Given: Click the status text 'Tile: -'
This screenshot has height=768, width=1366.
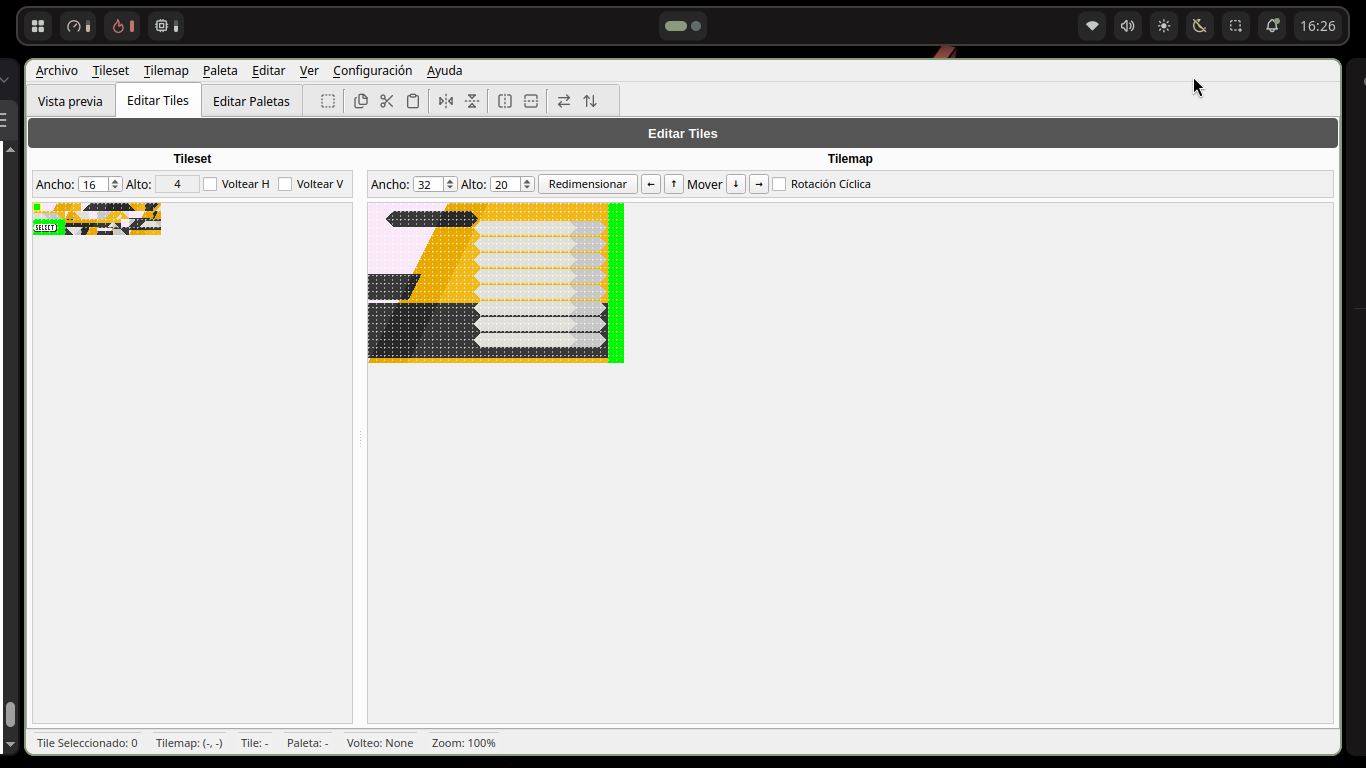Looking at the screenshot, I should click(x=254, y=743).
